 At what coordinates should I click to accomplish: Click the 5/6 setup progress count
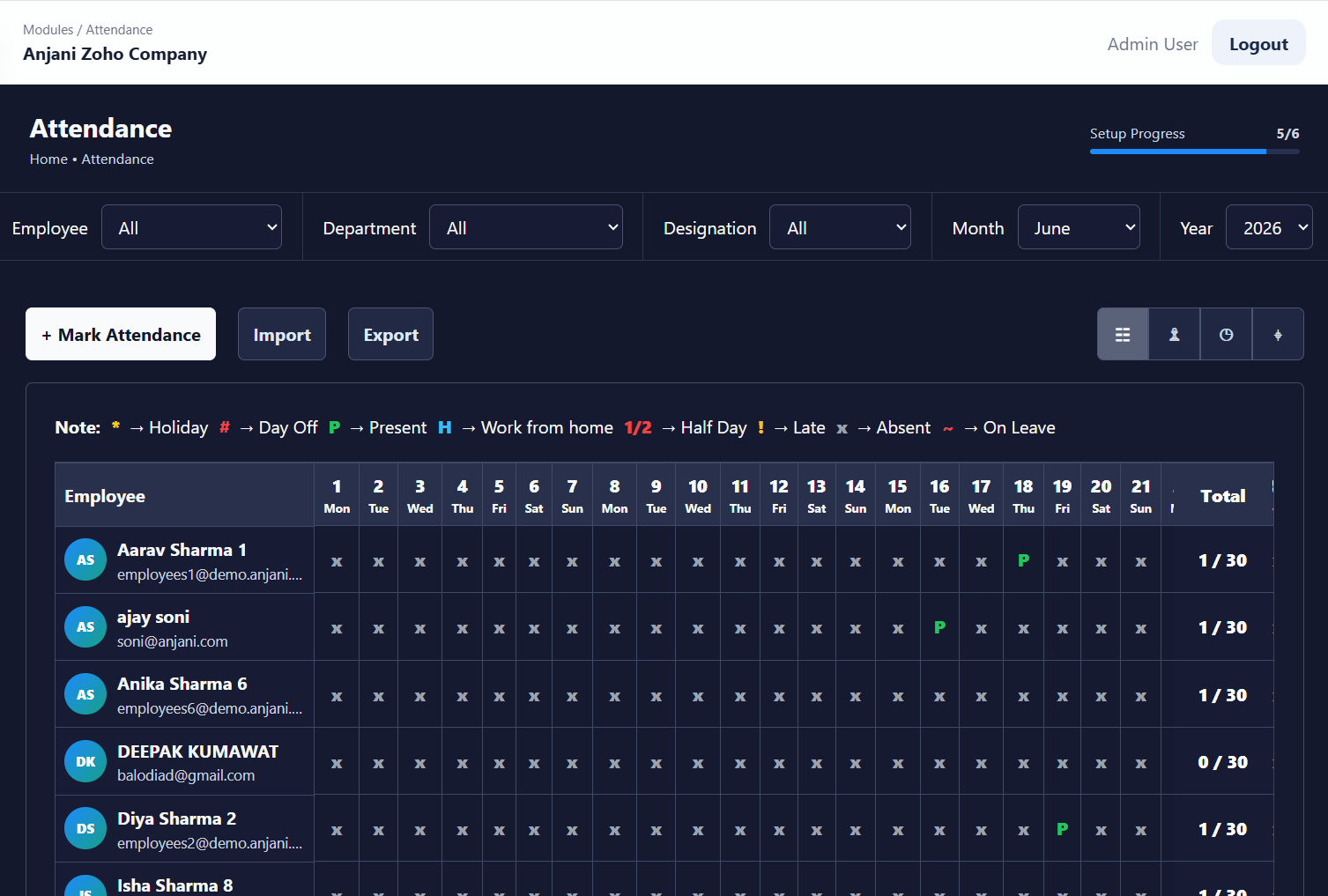tap(1287, 134)
